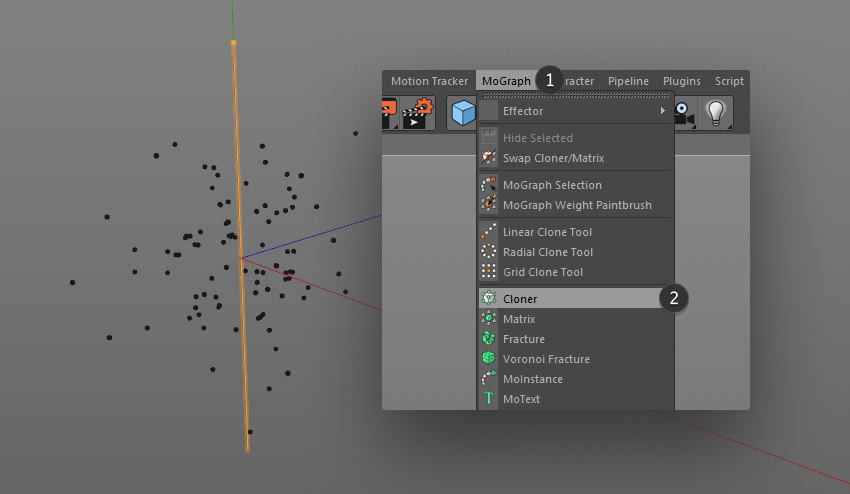Open the Edit Render Settings clapperboard icon
The height and width of the screenshot is (494, 850).
pos(418,113)
